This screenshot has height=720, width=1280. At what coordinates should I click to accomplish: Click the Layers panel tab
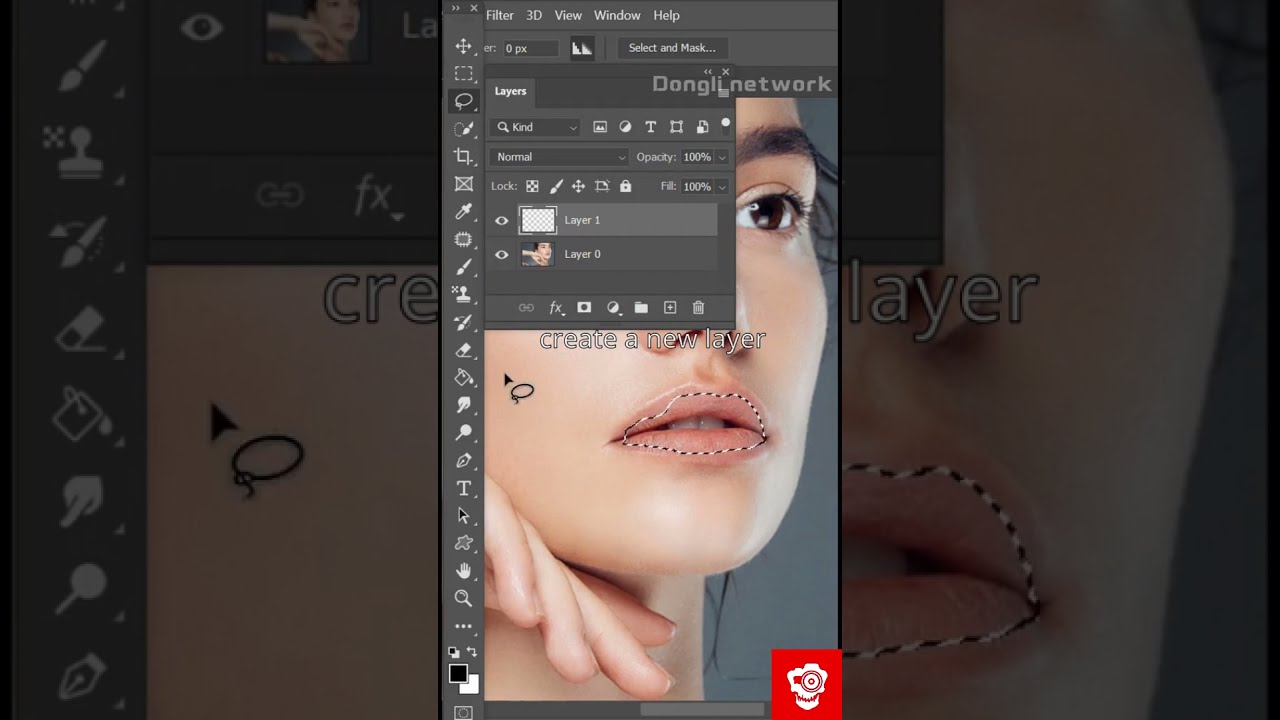point(510,91)
